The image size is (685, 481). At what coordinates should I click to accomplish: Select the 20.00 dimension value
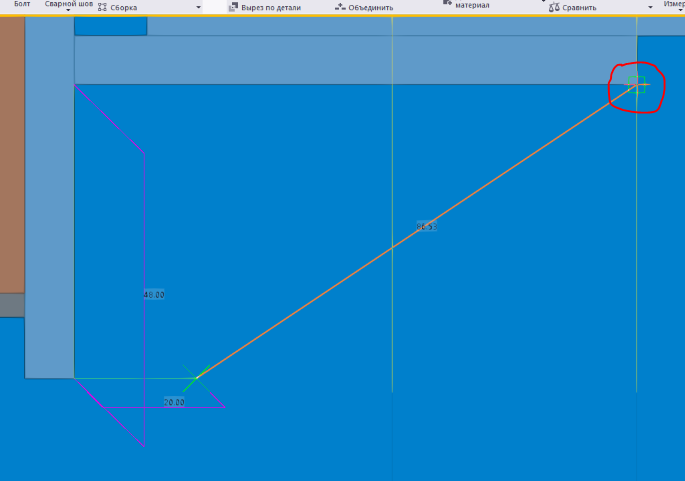click(x=174, y=402)
